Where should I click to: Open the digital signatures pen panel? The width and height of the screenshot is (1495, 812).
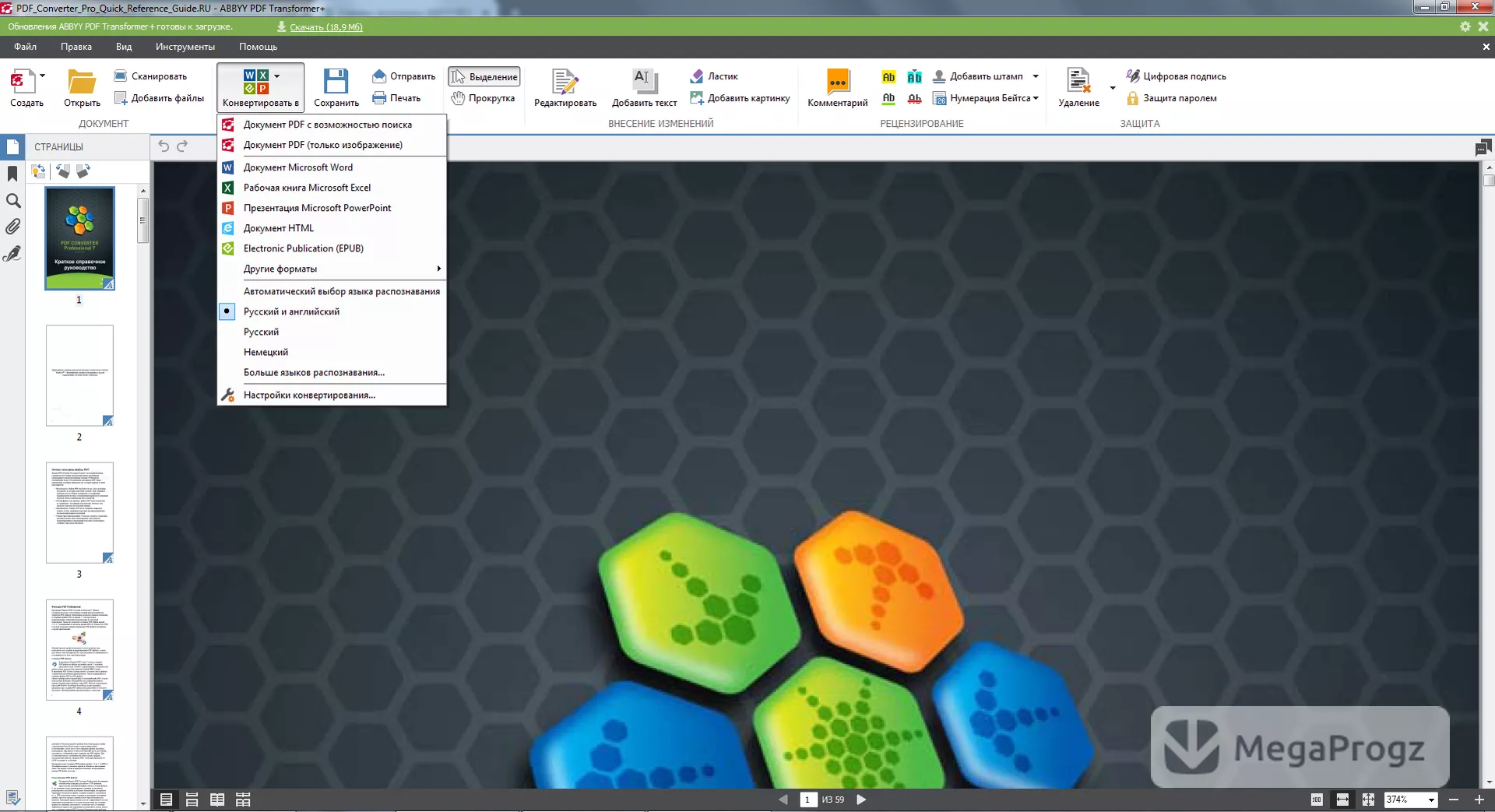click(x=12, y=254)
